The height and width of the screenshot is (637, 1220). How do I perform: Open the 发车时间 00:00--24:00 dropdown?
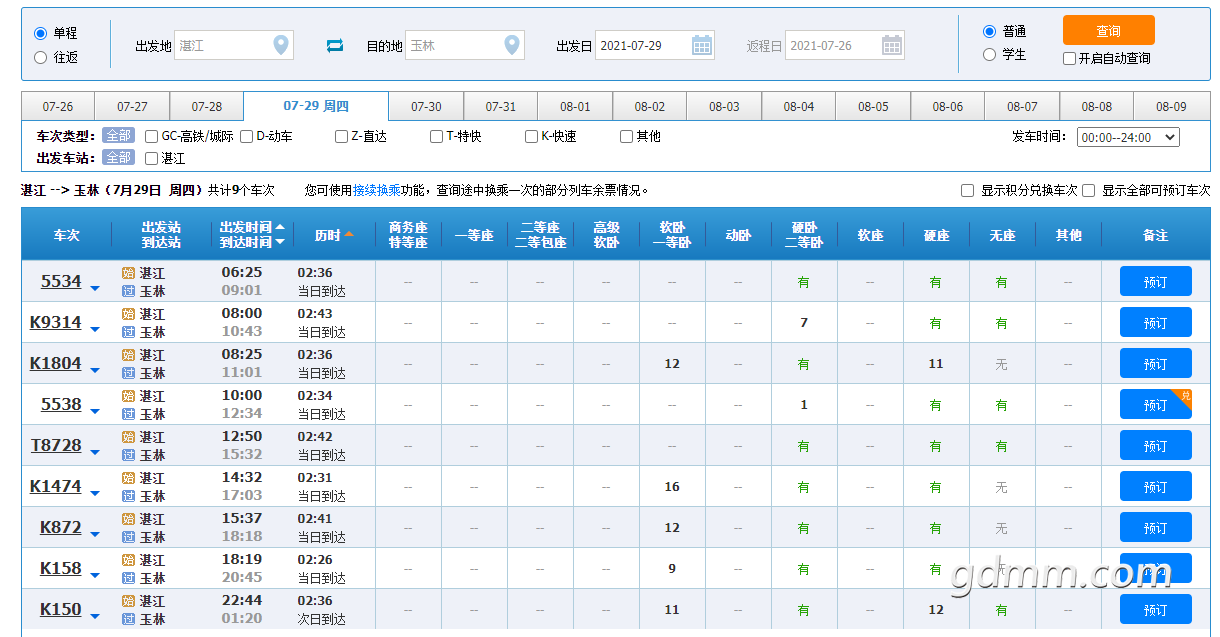(1128, 137)
